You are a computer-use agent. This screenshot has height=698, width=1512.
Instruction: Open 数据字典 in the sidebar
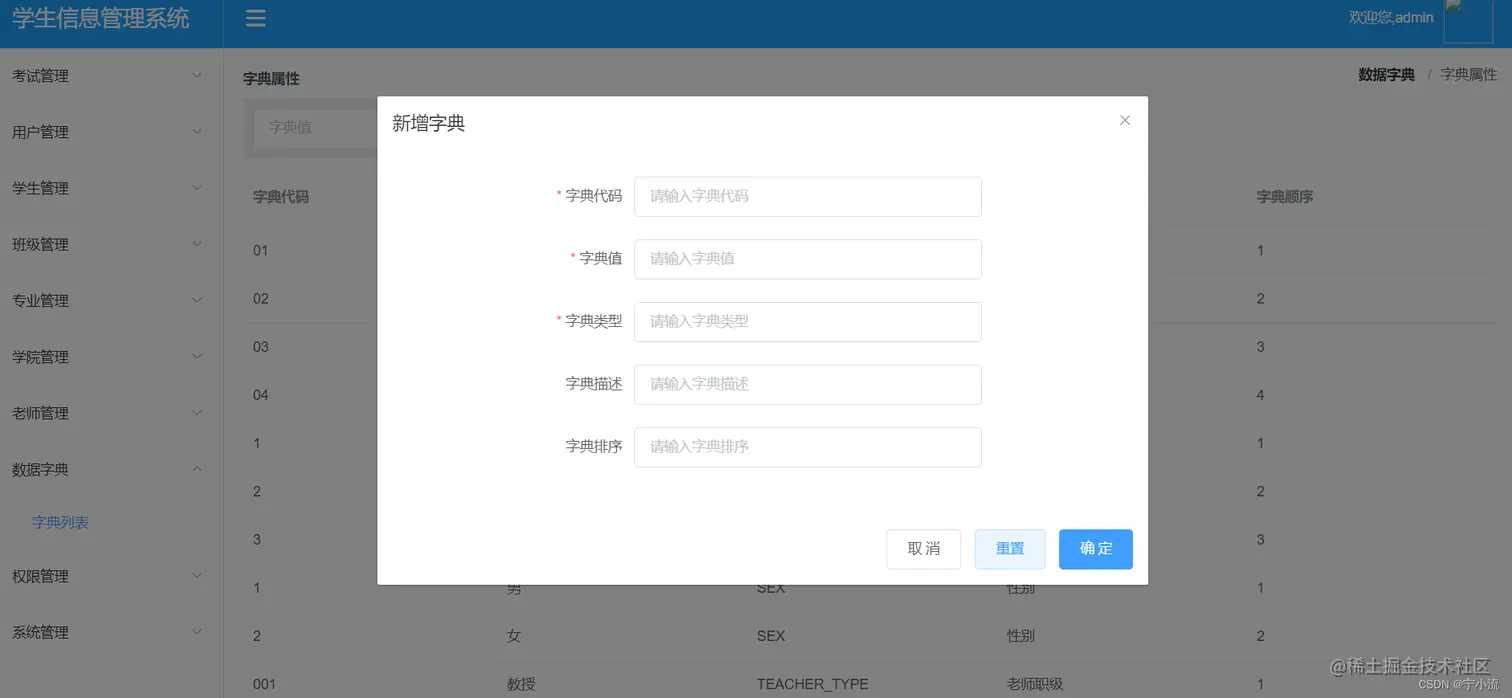click(111, 469)
